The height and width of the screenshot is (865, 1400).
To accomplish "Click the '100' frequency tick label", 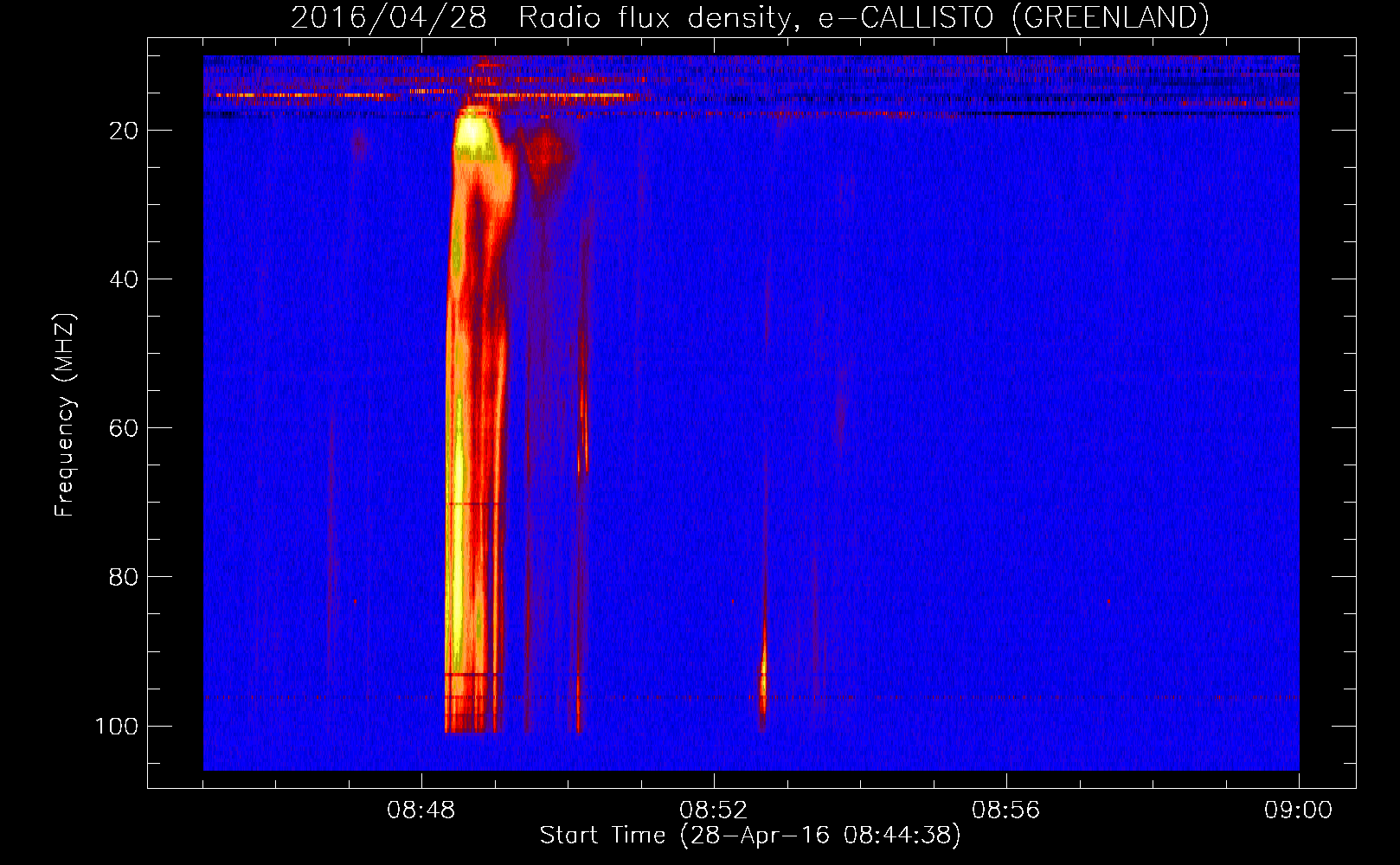I will coord(117,726).
